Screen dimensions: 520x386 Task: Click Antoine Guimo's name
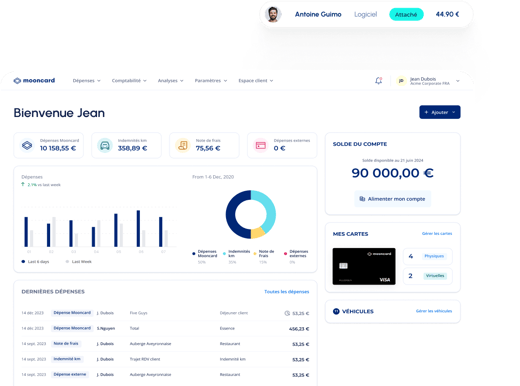[318, 14]
